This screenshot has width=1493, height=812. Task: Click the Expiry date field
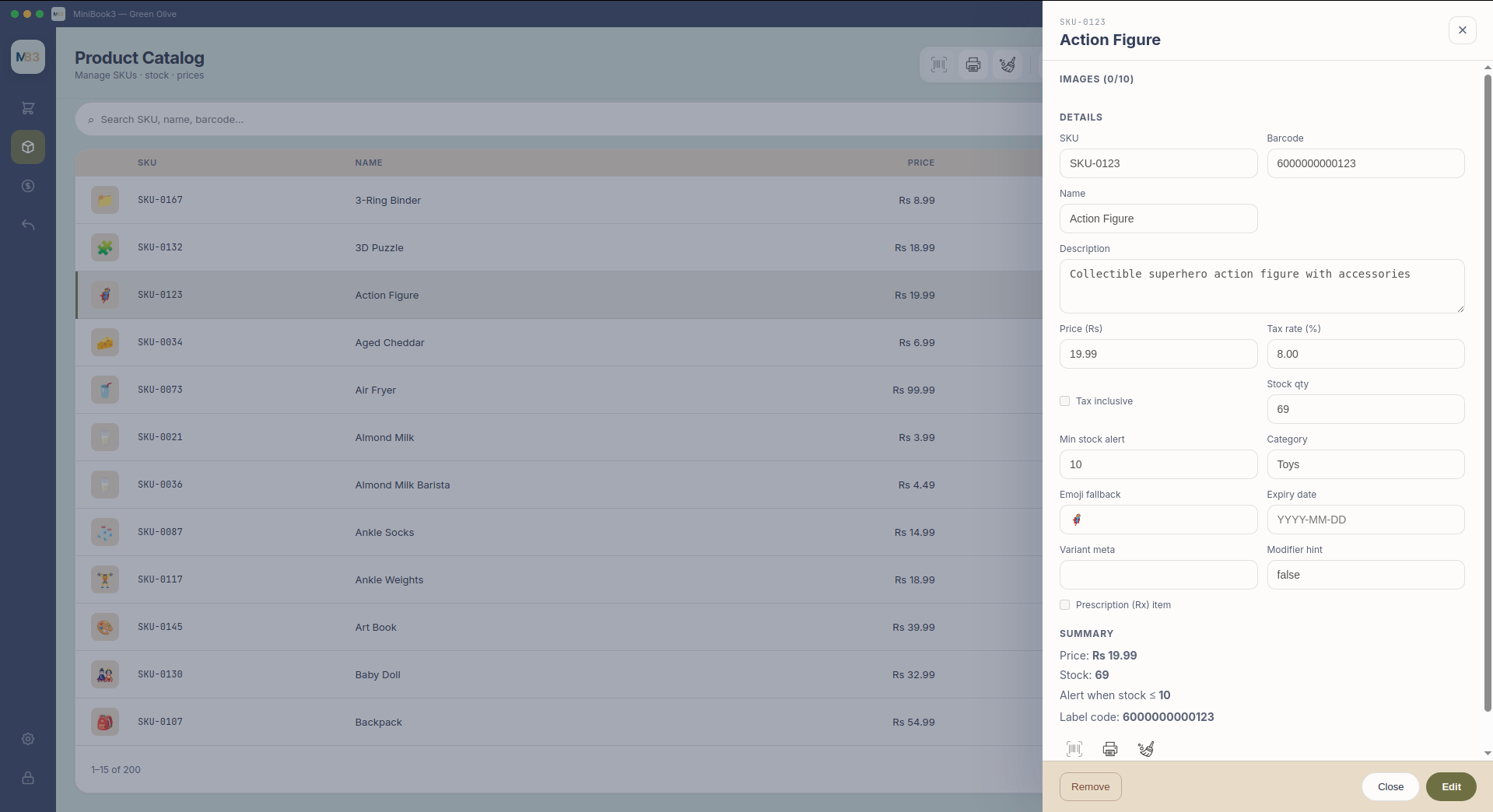click(x=1366, y=520)
